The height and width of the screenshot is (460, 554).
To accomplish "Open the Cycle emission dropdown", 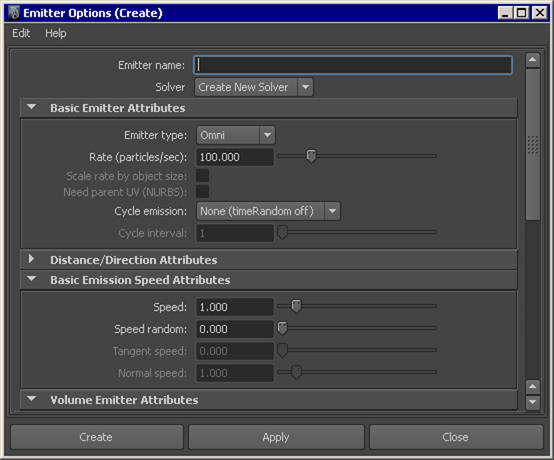I will (x=268, y=211).
